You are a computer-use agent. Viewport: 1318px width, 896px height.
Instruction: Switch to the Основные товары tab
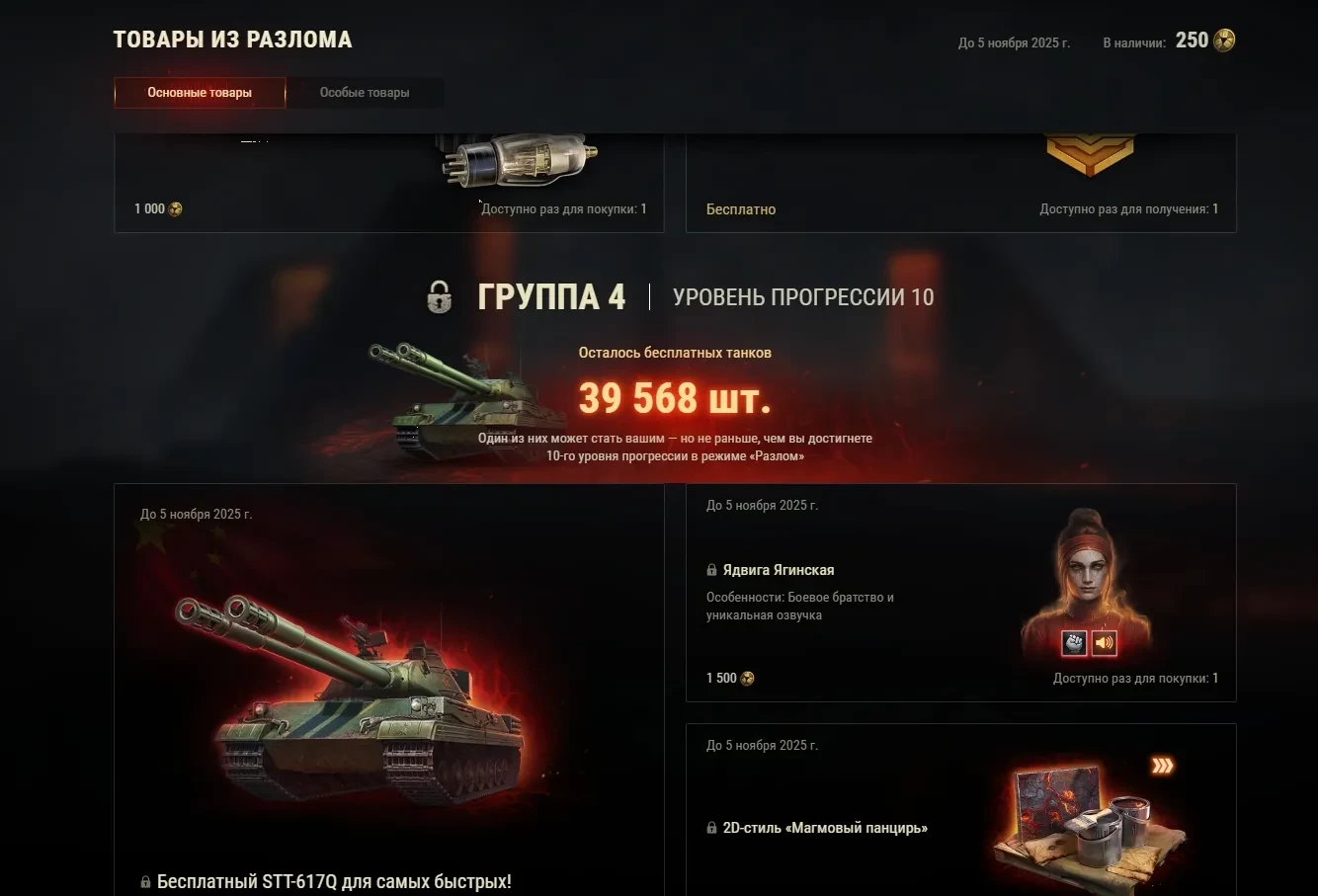coord(200,93)
